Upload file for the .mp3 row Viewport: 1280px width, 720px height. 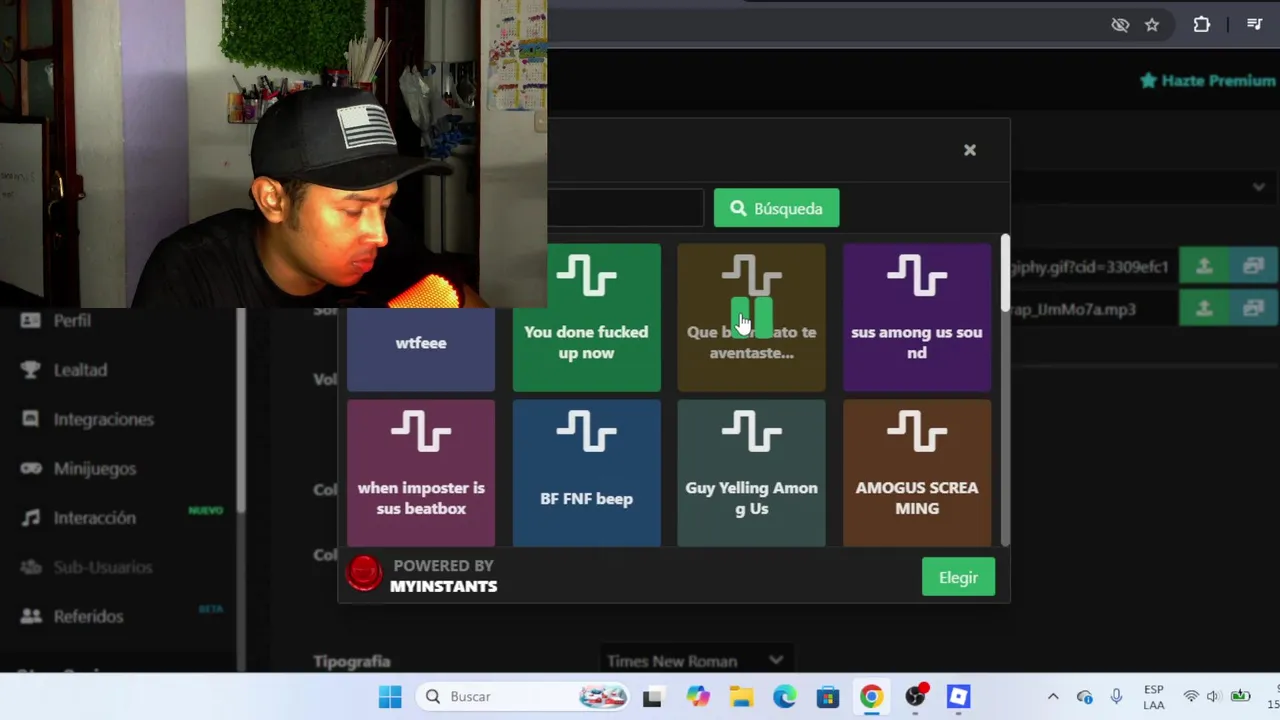point(1204,308)
